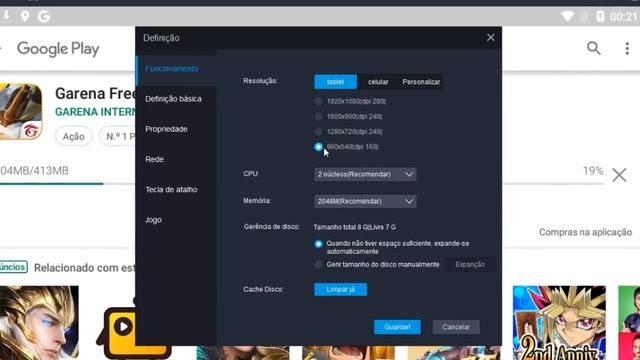Choose manual disk size management option
Viewport: 640px width, 360px height.
click(318, 264)
